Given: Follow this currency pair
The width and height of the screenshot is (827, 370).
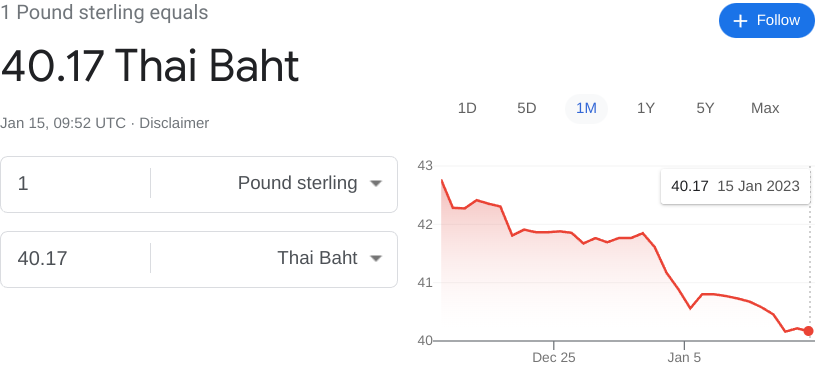Looking at the screenshot, I should (x=767, y=21).
